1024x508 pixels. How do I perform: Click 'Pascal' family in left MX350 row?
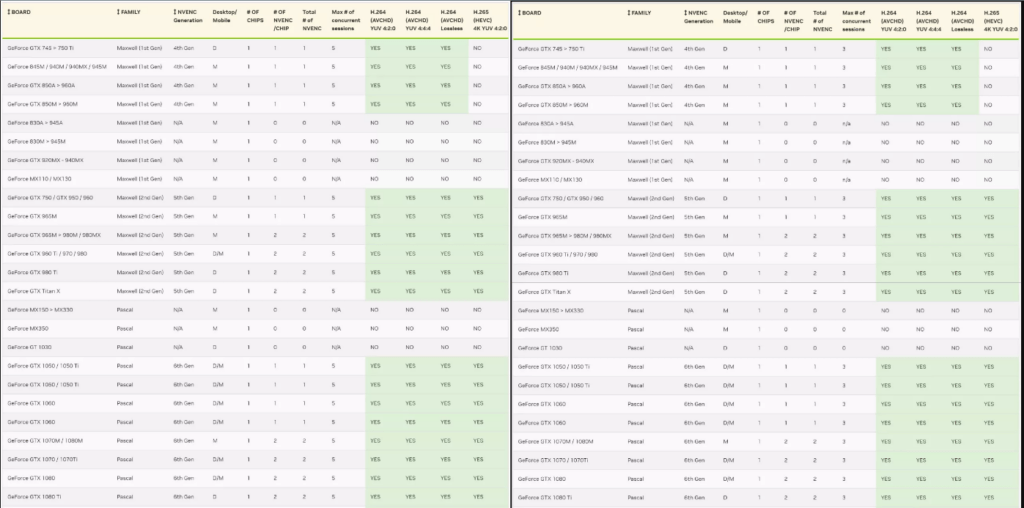click(x=125, y=328)
